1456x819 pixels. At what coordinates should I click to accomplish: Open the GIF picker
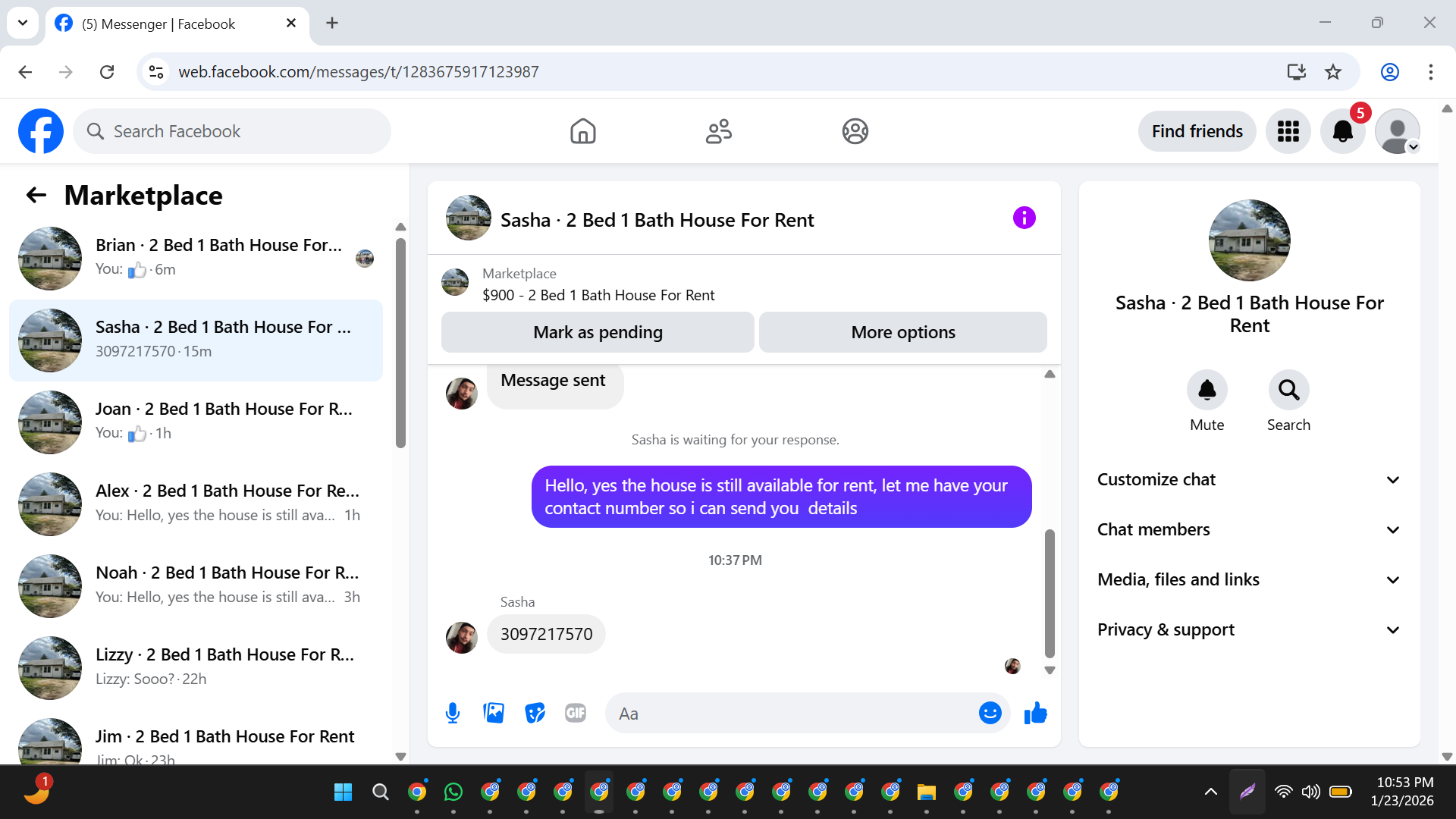coord(576,713)
